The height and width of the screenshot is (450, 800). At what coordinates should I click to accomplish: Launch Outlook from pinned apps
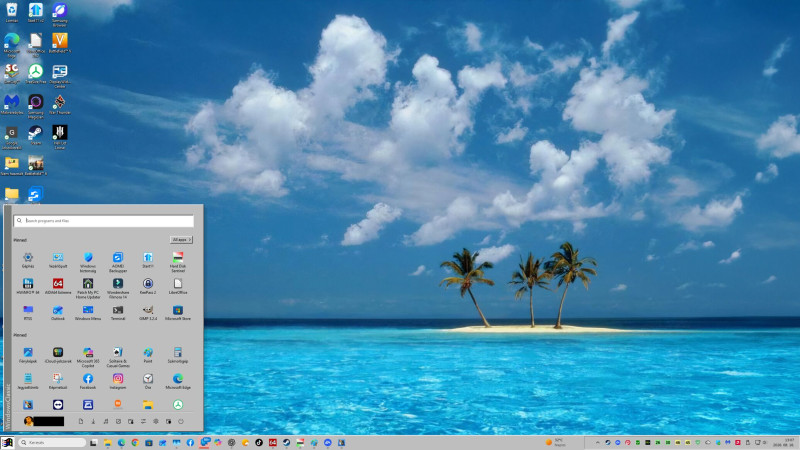58,313
